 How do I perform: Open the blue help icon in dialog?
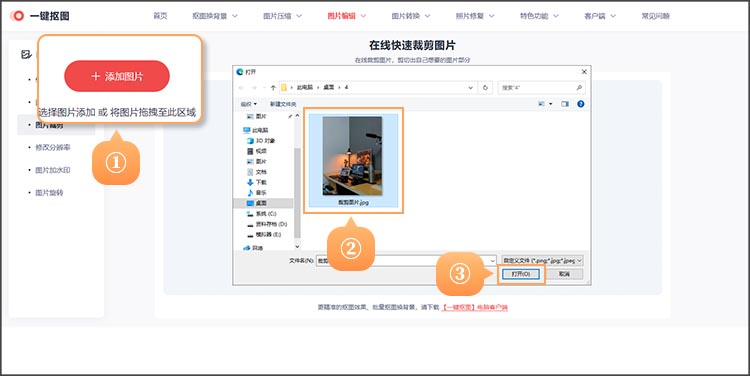coord(581,104)
